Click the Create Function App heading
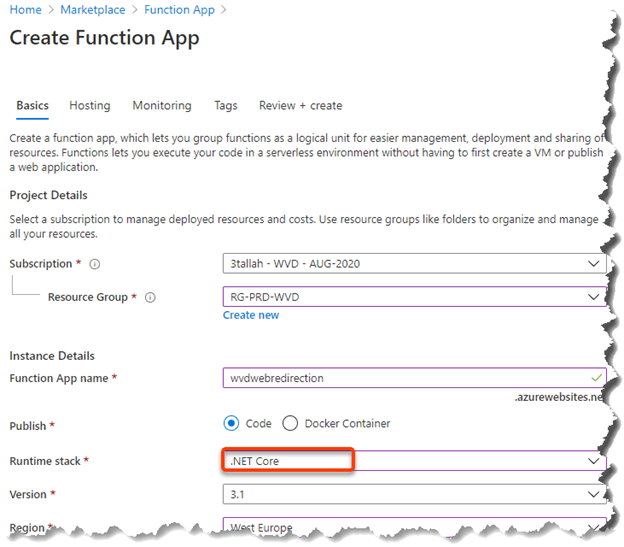This screenshot has width=624, height=547. coord(104,38)
